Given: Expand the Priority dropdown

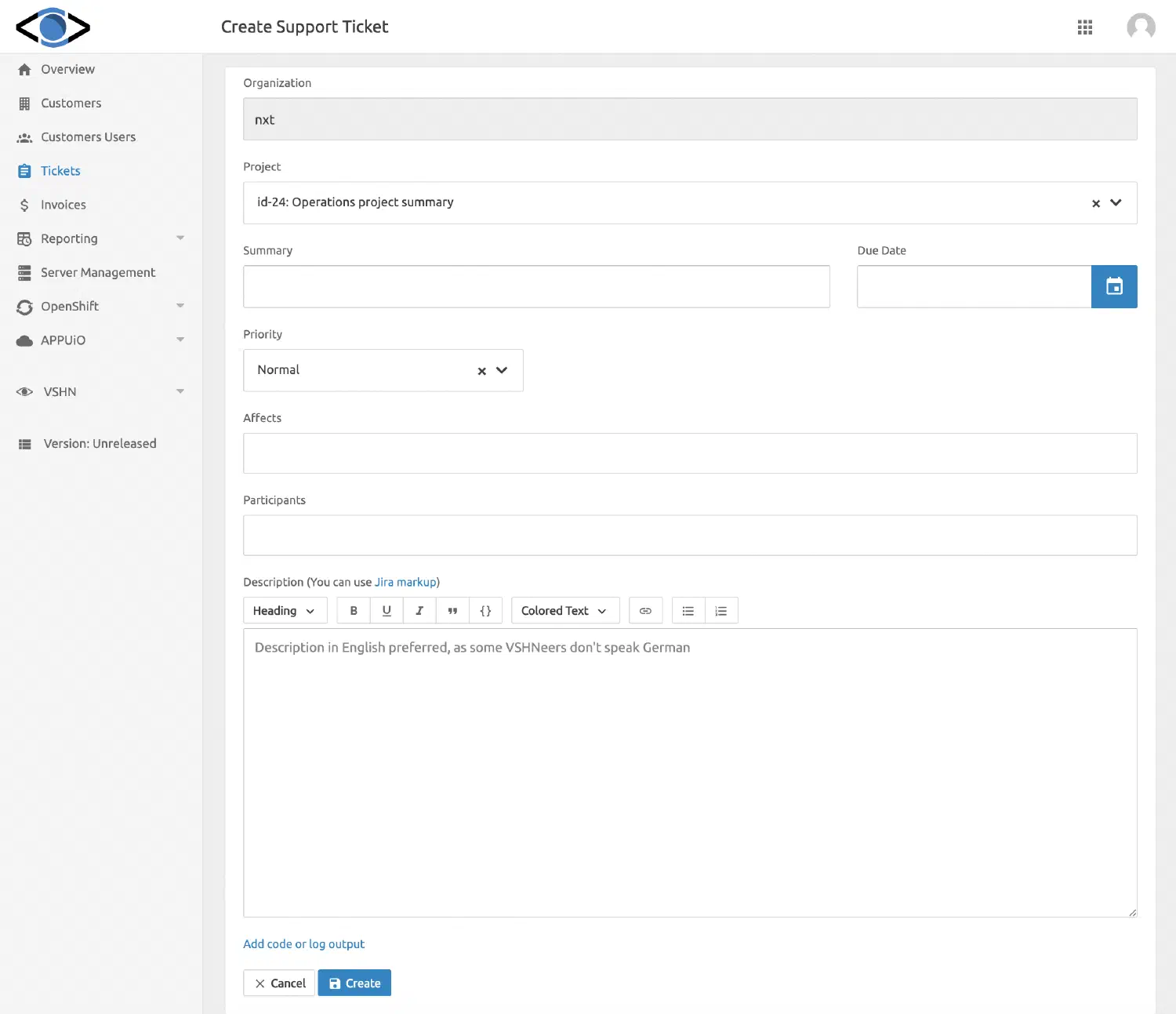Looking at the screenshot, I should click(x=502, y=370).
